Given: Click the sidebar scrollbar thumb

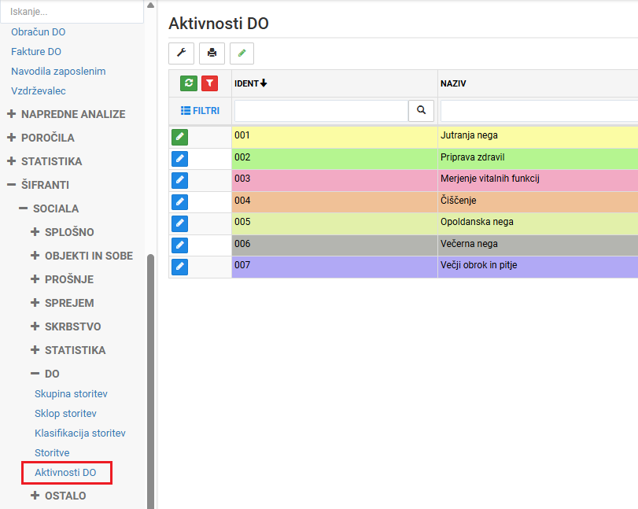Looking at the screenshot, I should tap(151, 381).
